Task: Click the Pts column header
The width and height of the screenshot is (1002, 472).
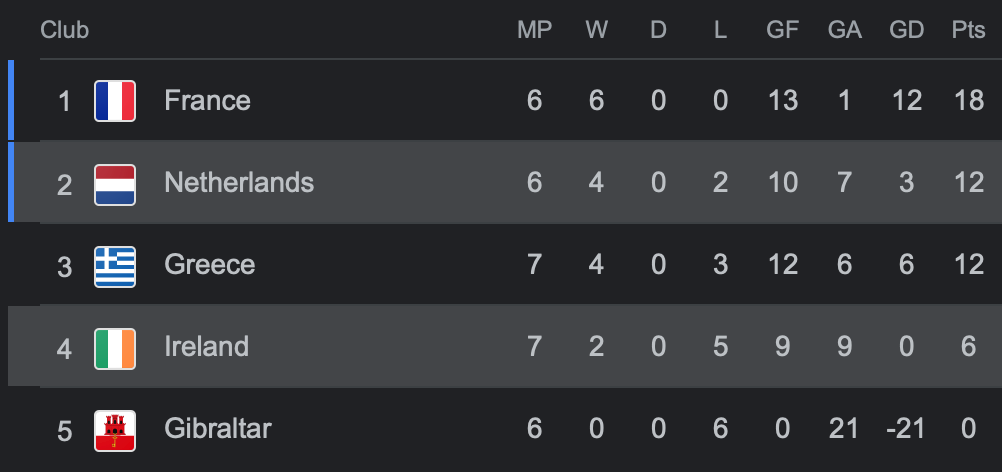Action: tap(968, 30)
